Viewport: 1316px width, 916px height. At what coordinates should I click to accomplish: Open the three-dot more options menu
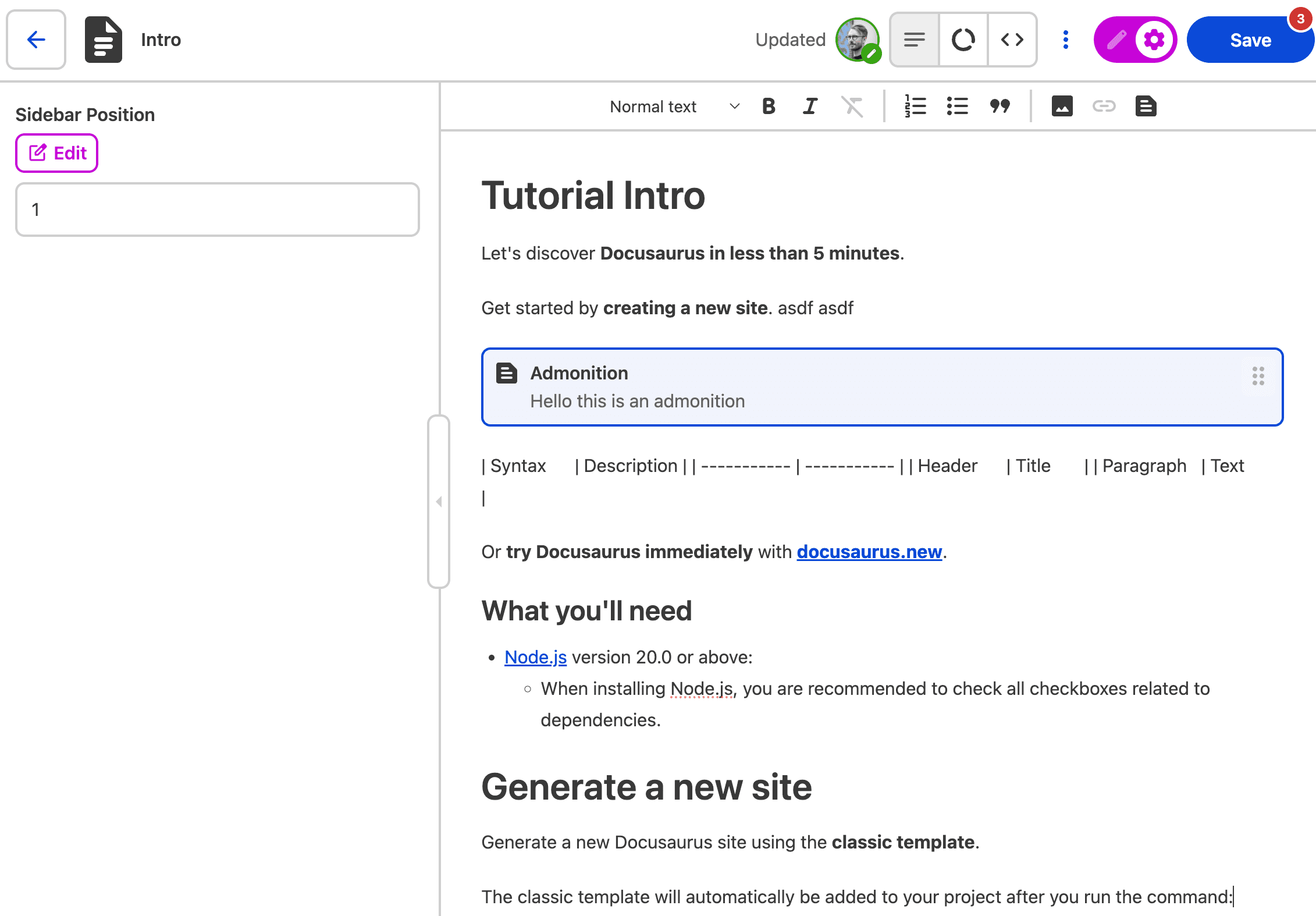[1066, 40]
